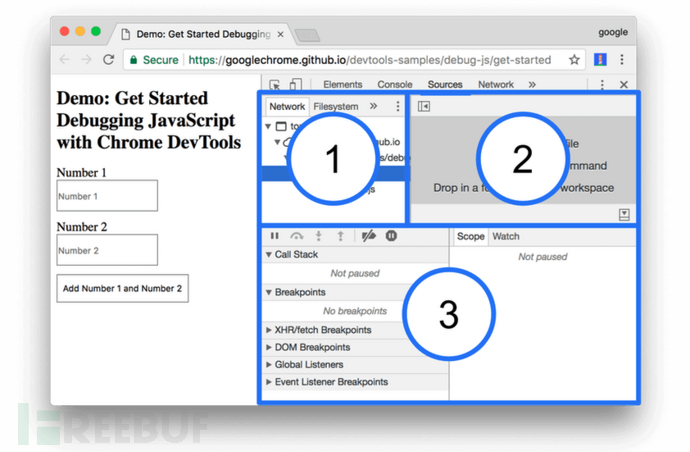
Task: Focus the Number 2 input field
Action: [x=107, y=250]
